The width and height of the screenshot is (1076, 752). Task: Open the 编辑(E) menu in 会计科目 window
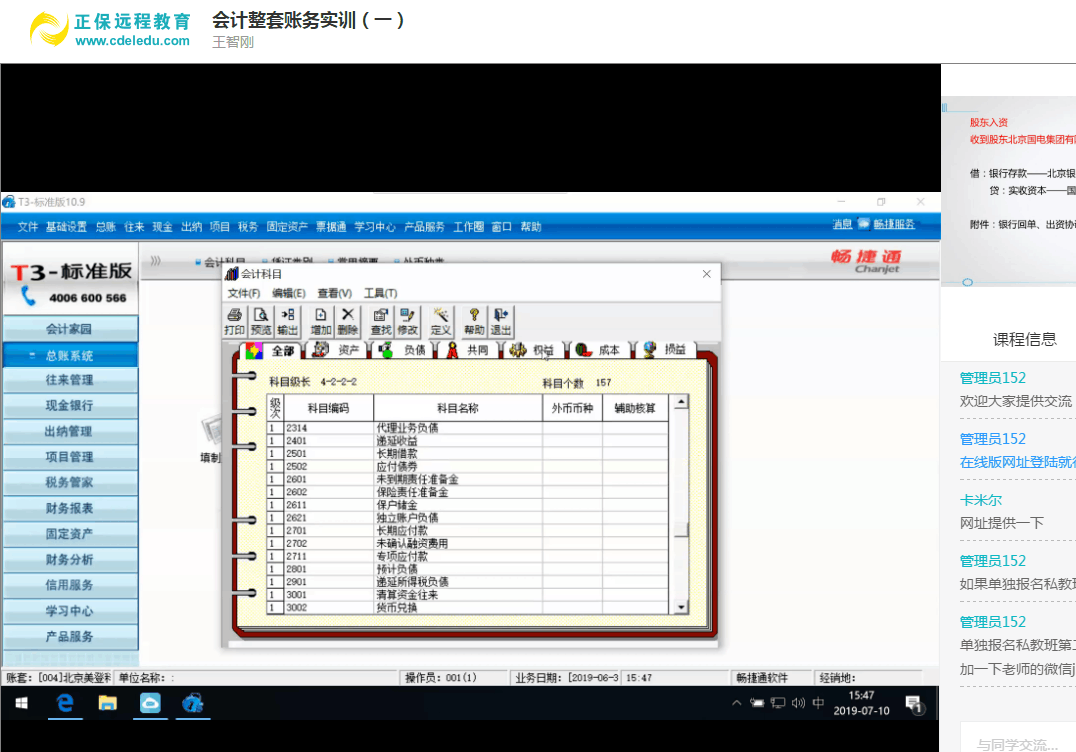click(x=289, y=293)
